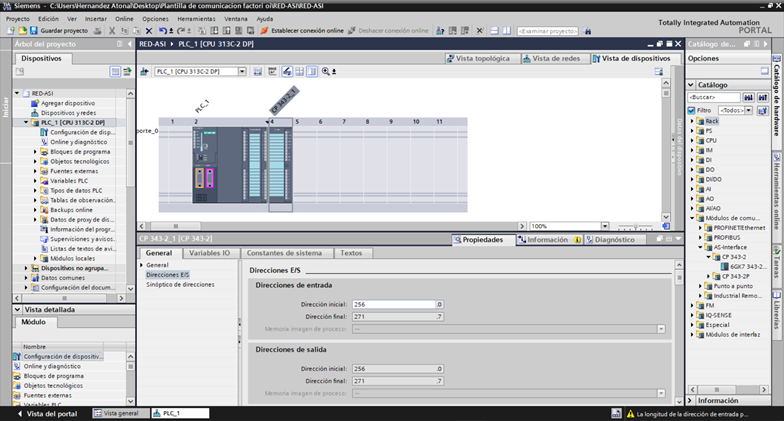This screenshot has width=784, height=421.
Task: Open the PLC_1 device selector dropdown
Action: 242,72
